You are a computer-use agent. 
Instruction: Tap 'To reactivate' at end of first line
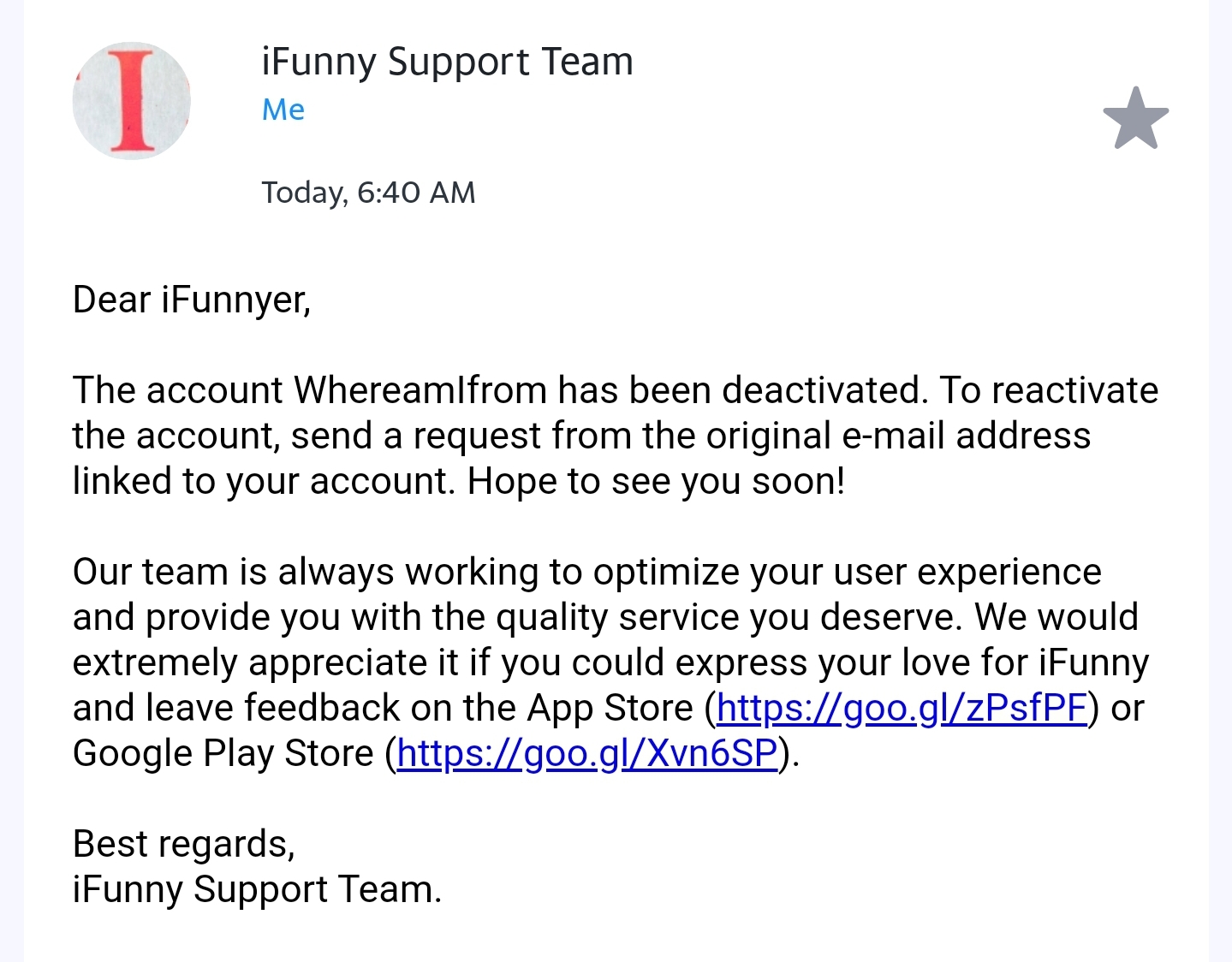(x=1049, y=390)
